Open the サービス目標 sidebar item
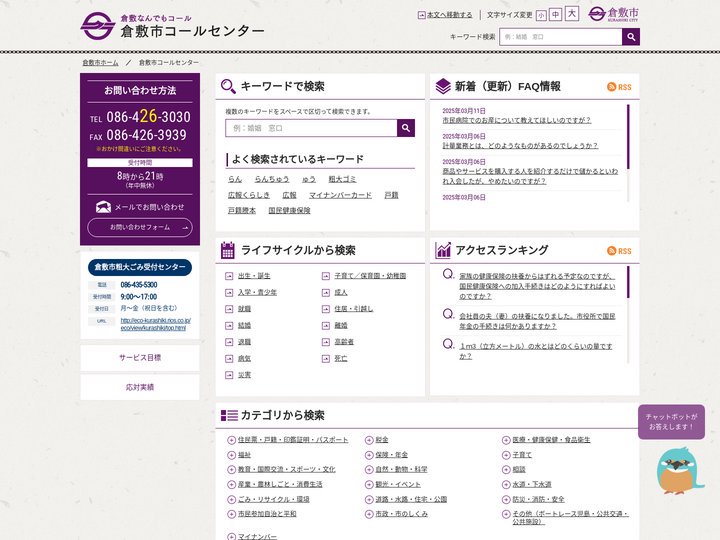The width and height of the screenshot is (720, 540). 140,358
